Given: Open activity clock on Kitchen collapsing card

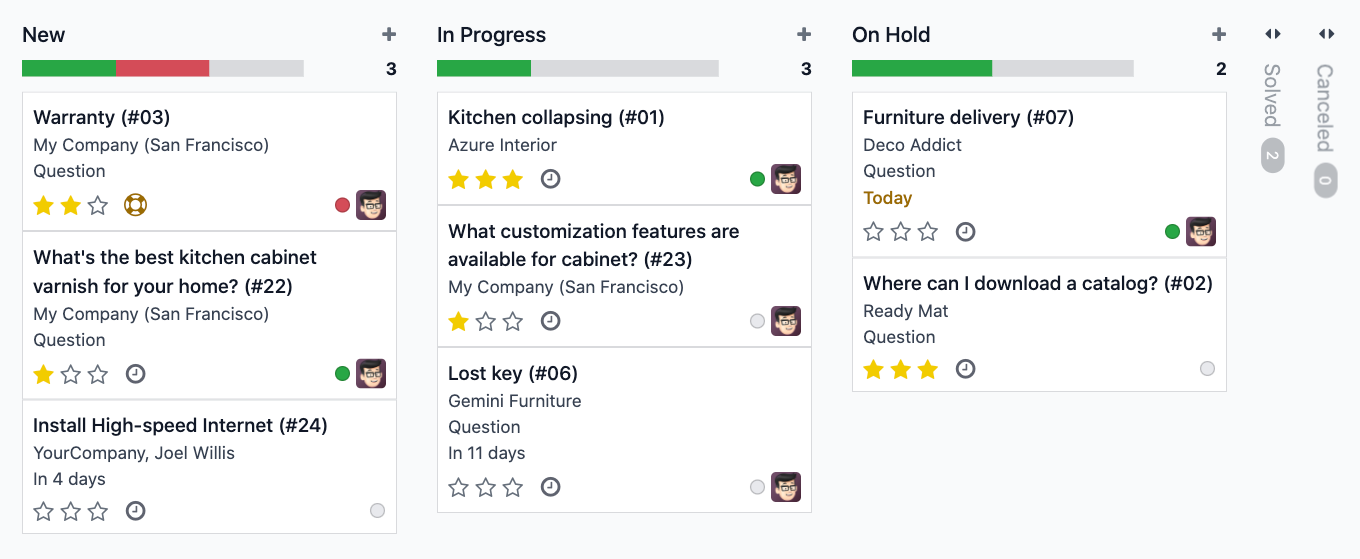Looking at the screenshot, I should 550,179.
